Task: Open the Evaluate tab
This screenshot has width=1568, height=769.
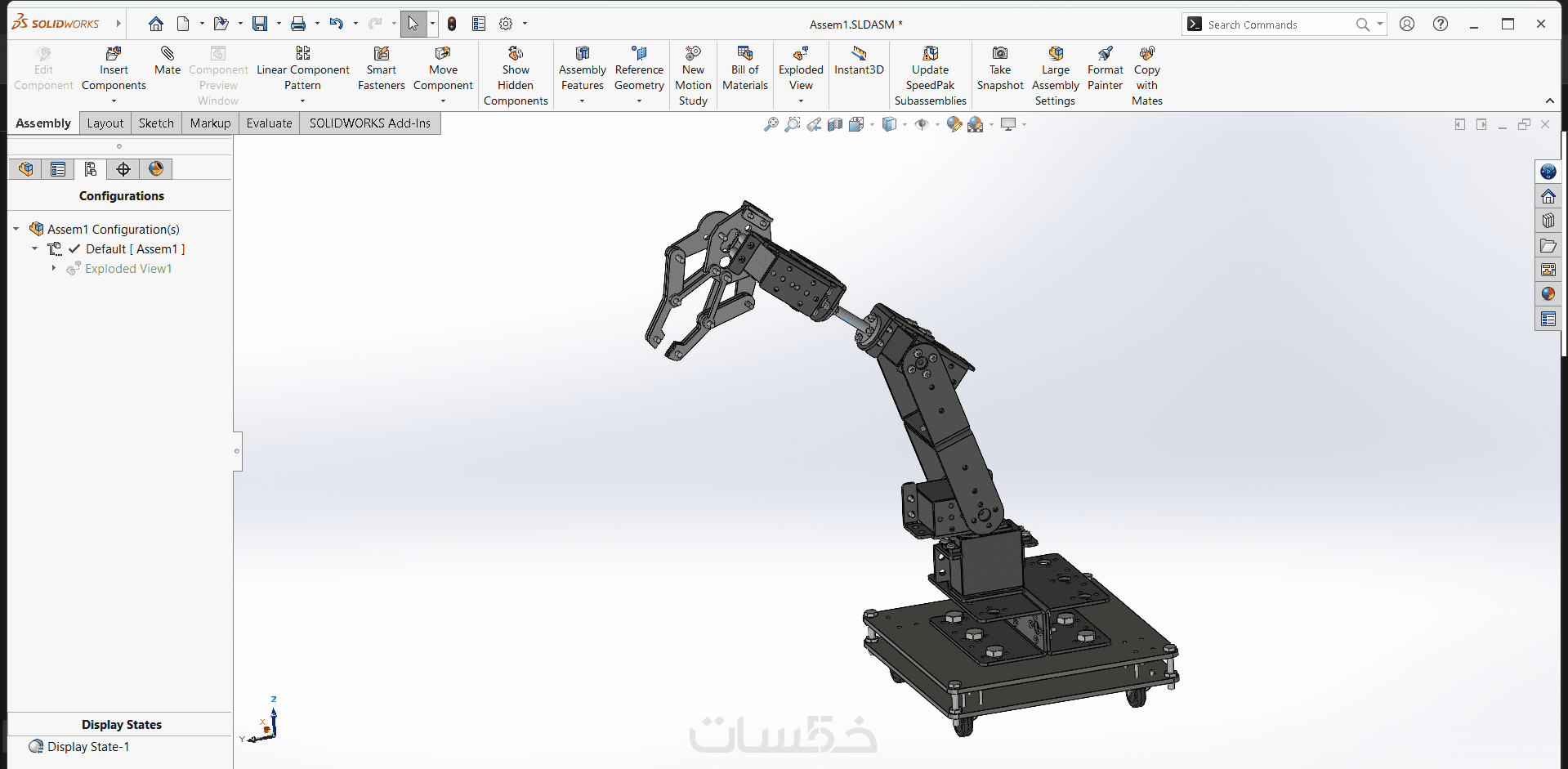Action: click(269, 123)
